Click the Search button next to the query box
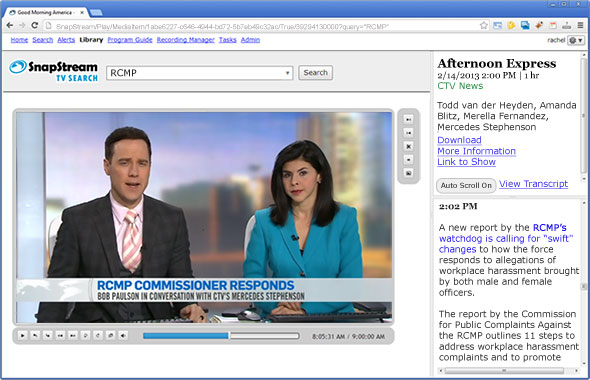 (315, 73)
